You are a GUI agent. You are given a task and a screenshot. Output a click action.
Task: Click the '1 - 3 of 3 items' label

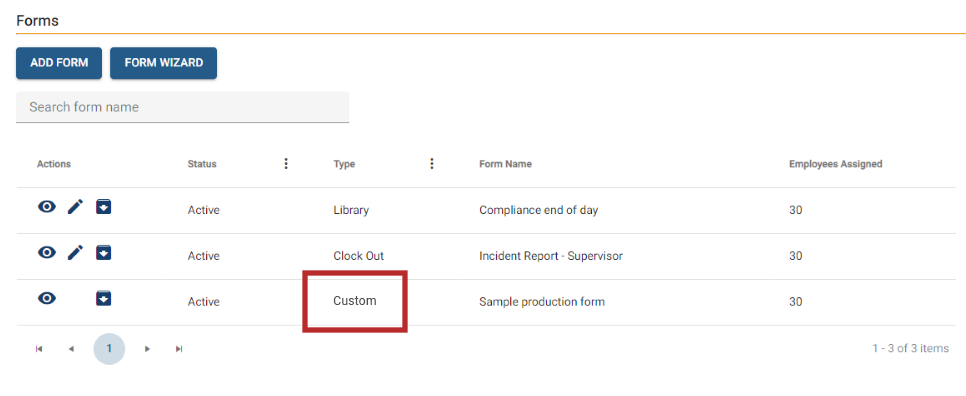point(911,349)
